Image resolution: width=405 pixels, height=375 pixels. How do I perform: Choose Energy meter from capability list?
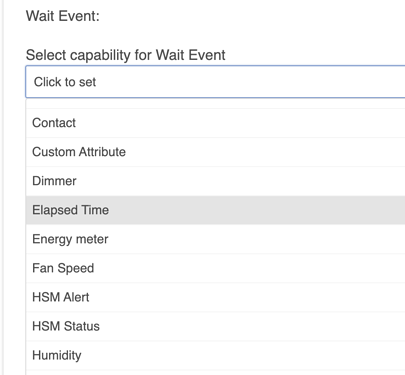pyautogui.click(x=215, y=239)
